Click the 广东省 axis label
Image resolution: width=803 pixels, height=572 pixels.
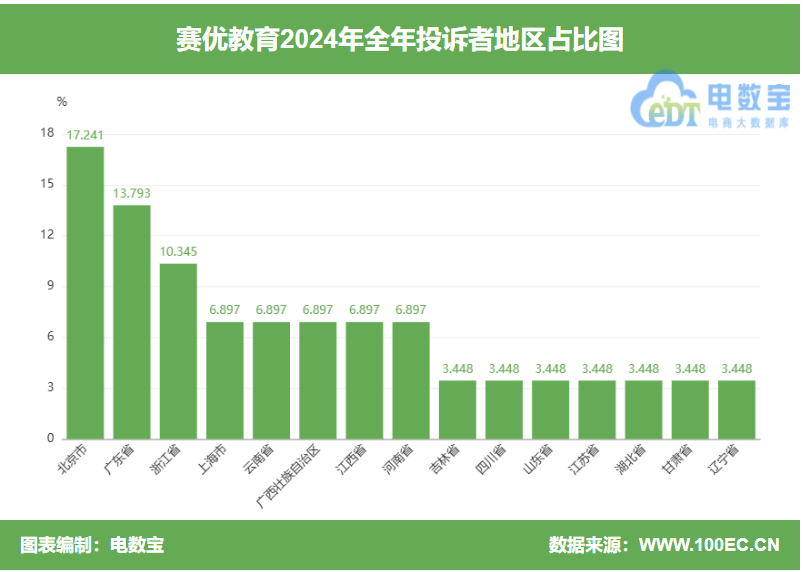point(119,459)
